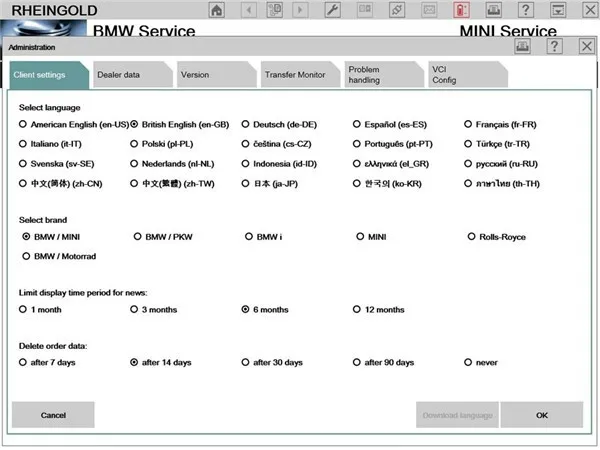Click the print icon in main toolbar

point(494,10)
